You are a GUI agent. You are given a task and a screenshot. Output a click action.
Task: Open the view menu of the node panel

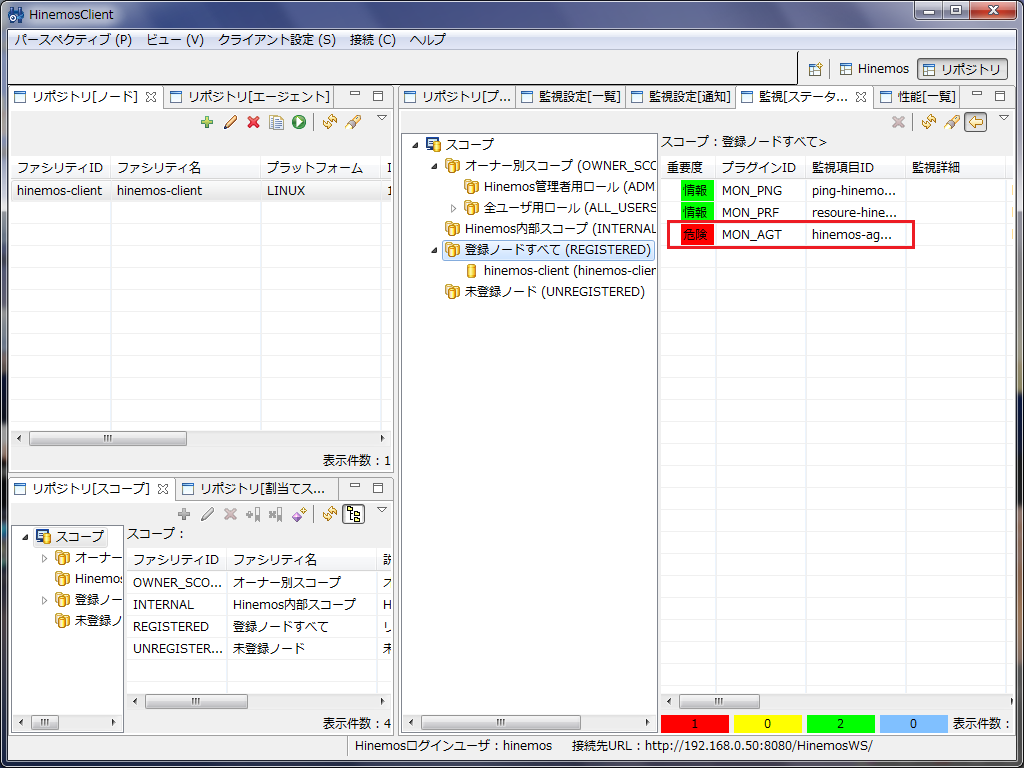click(x=383, y=118)
